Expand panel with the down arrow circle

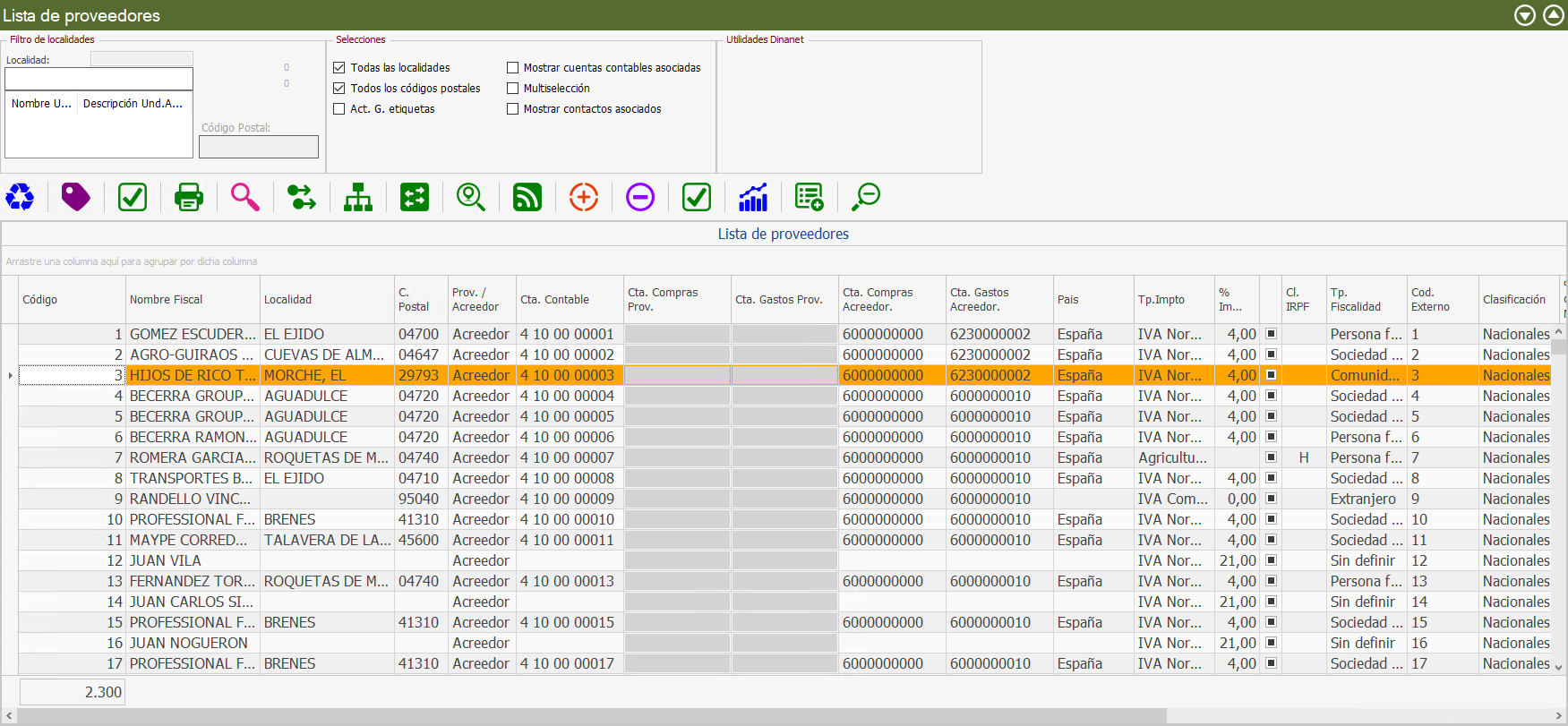pos(1525,15)
